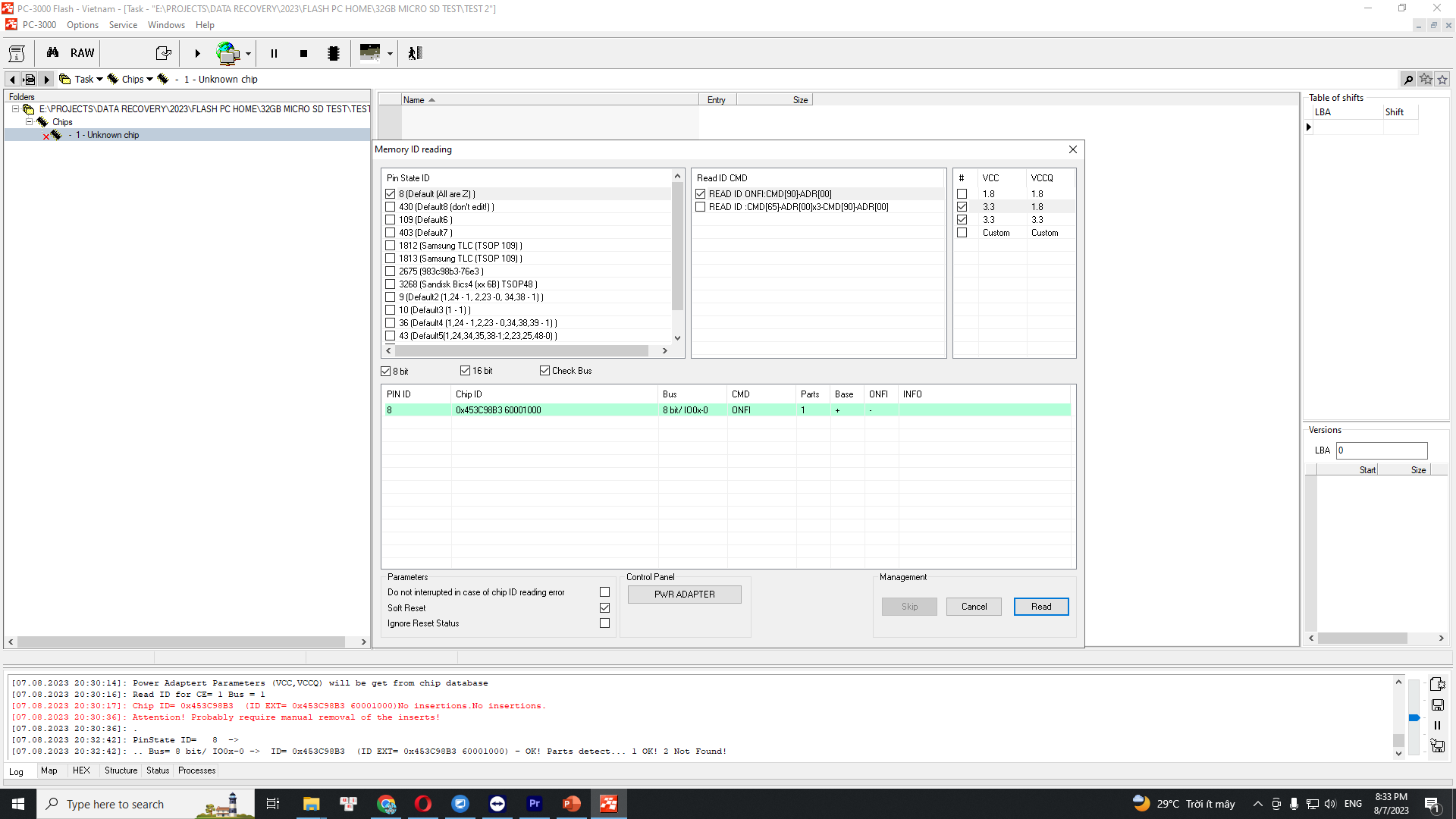
Task: Toggle 'READ ID ONFI:CMD[90]-ADR[00]' checkbox
Action: pos(700,194)
